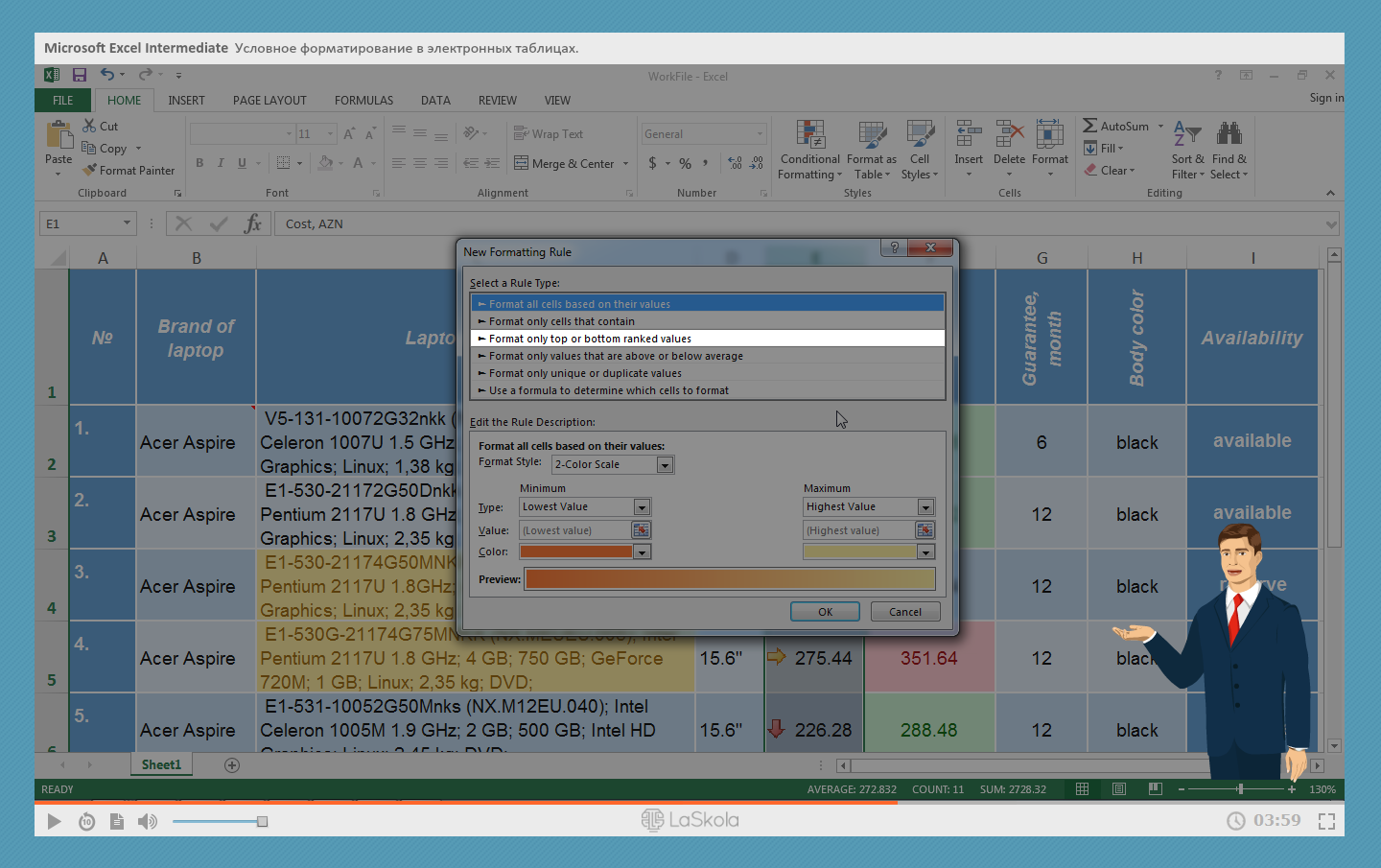Image resolution: width=1381 pixels, height=868 pixels.
Task: Mute the video player sound
Action: point(147,821)
